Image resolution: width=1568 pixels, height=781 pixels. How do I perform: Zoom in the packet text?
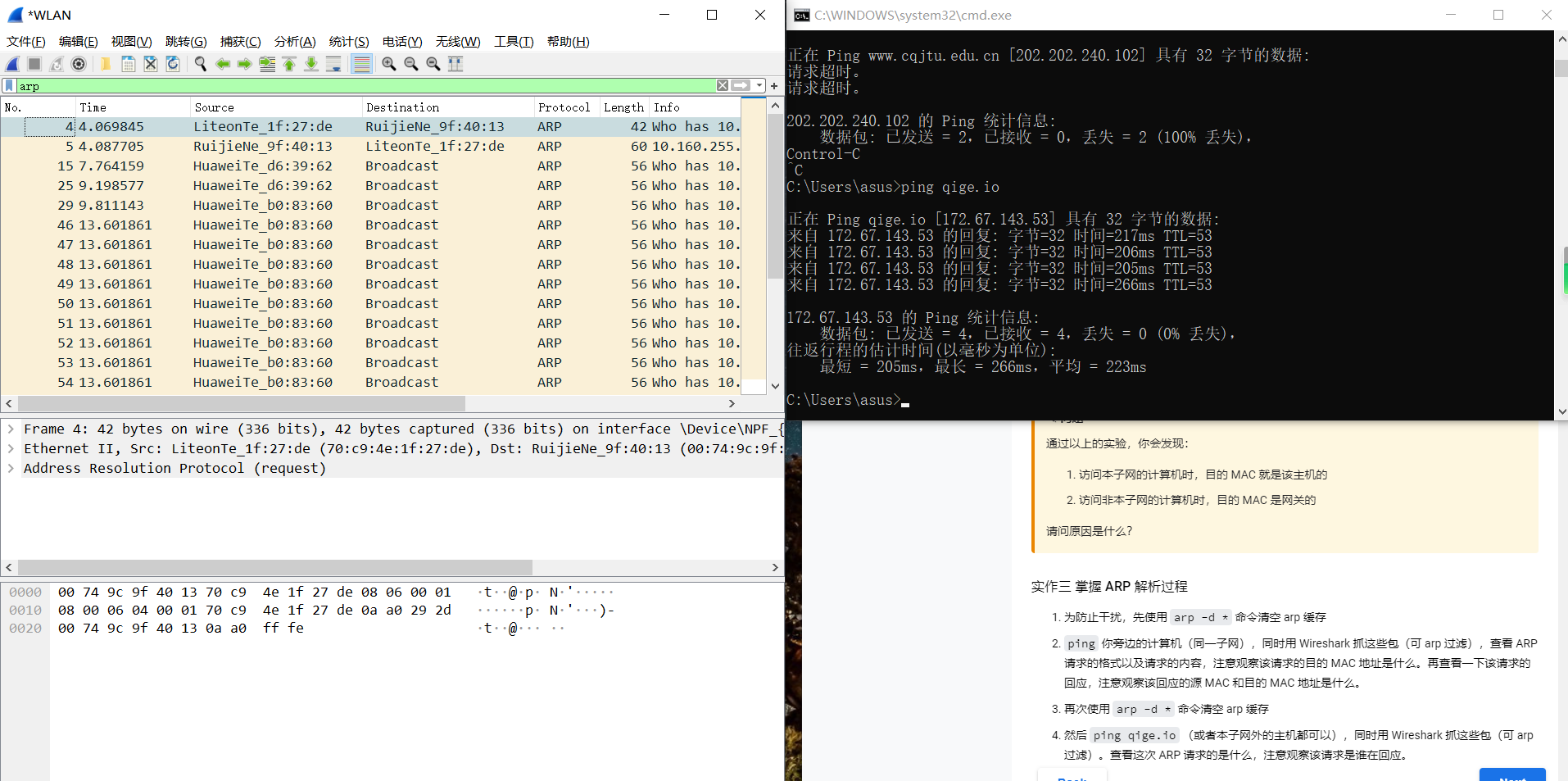tap(389, 64)
